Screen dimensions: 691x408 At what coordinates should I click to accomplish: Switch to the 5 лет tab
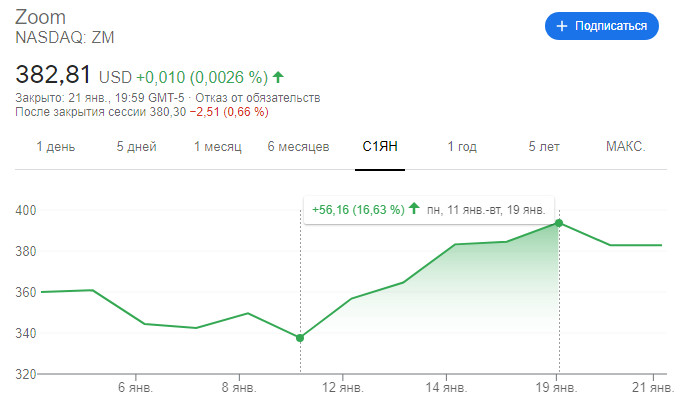[545, 147]
